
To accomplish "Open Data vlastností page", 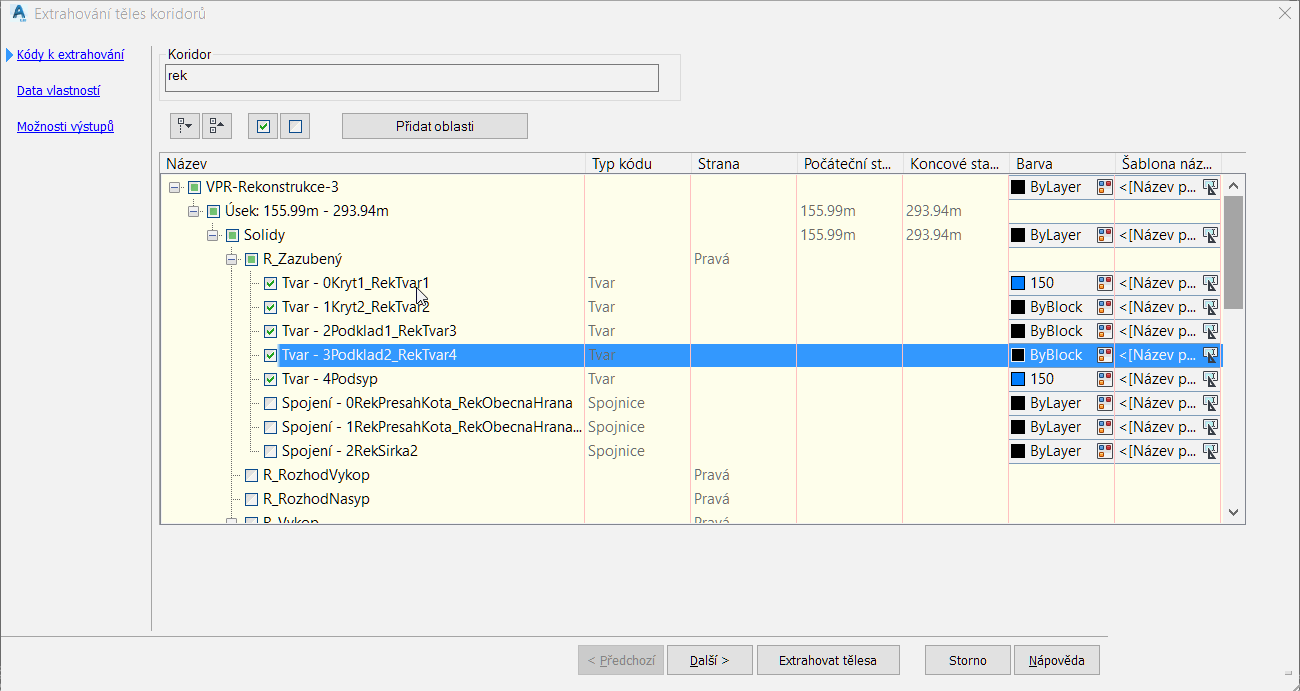I will click(x=58, y=91).
